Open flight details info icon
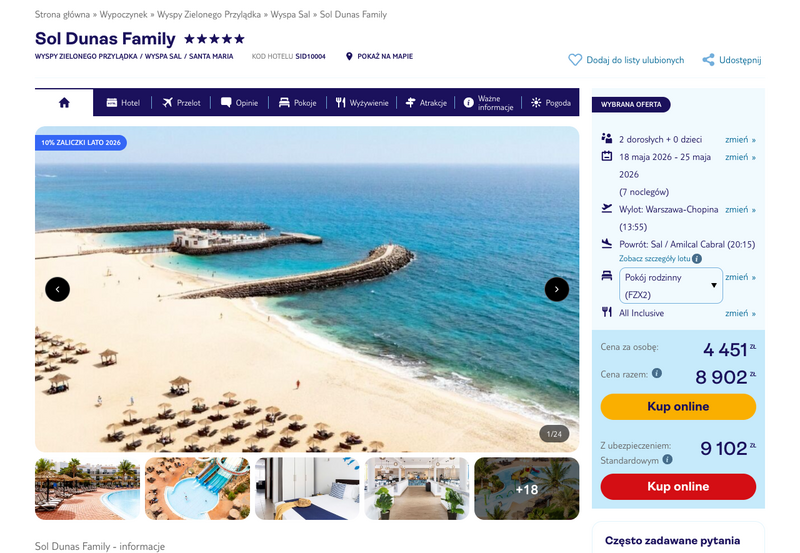The width and height of the screenshot is (800, 553). tap(697, 259)
